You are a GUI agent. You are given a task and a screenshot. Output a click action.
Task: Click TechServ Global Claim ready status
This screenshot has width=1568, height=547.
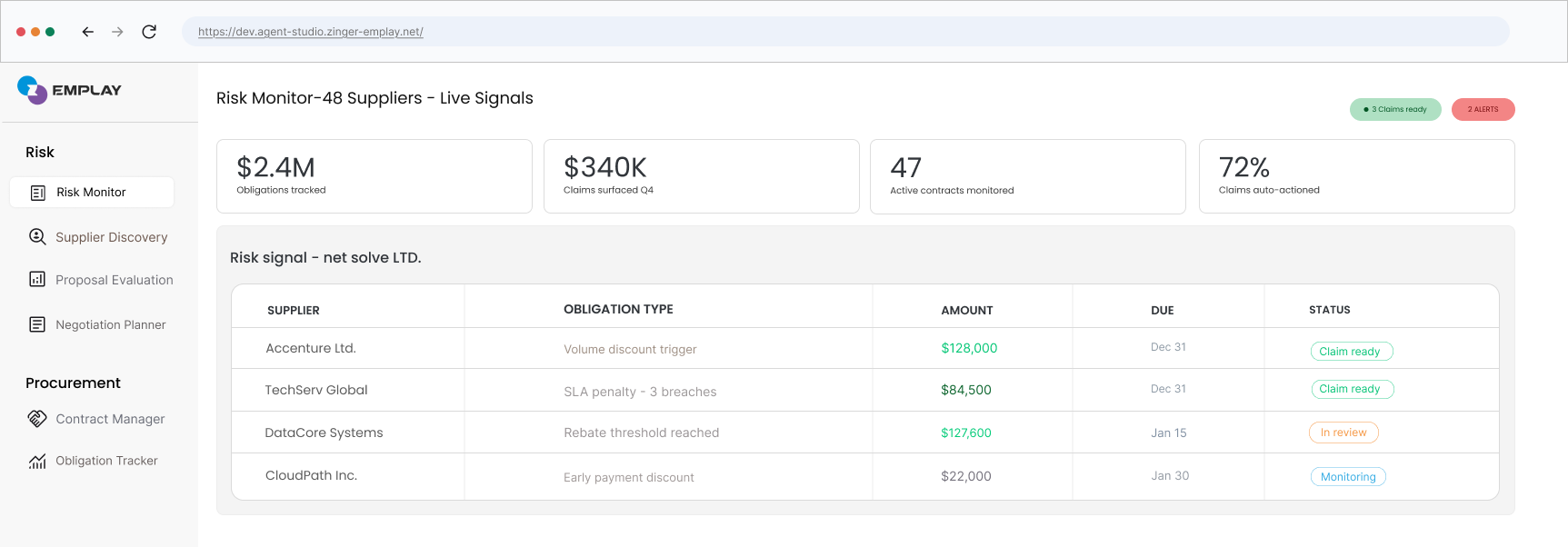[x=1351, y=389]
